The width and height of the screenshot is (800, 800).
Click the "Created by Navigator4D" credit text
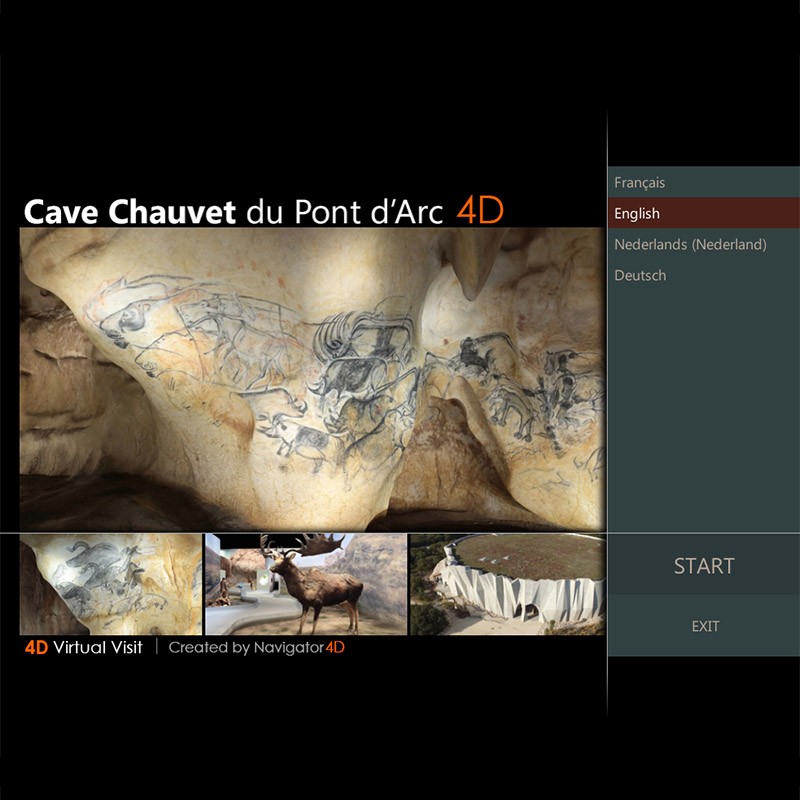click(257, 647)
